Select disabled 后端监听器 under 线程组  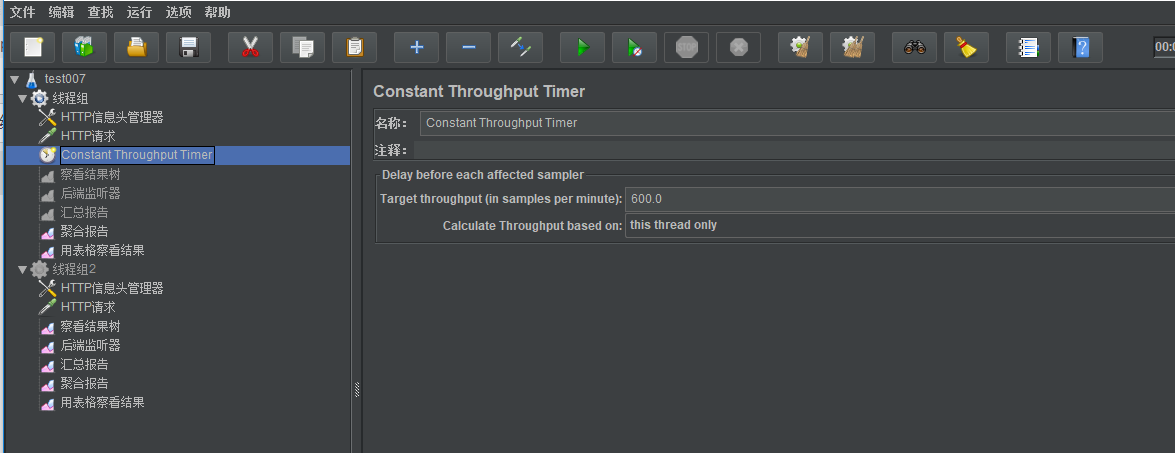click(x=91, y=193)
